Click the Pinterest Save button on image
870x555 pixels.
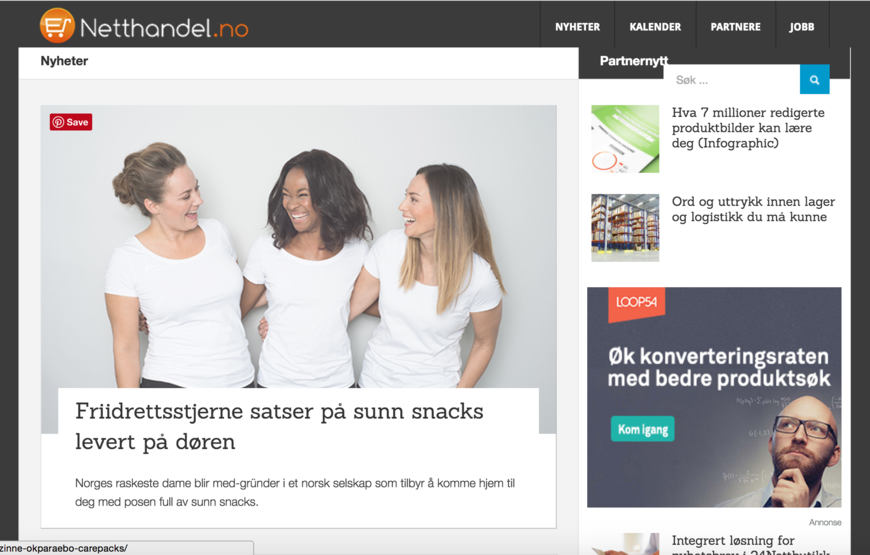pyautogui.click(x=71, y=122)
